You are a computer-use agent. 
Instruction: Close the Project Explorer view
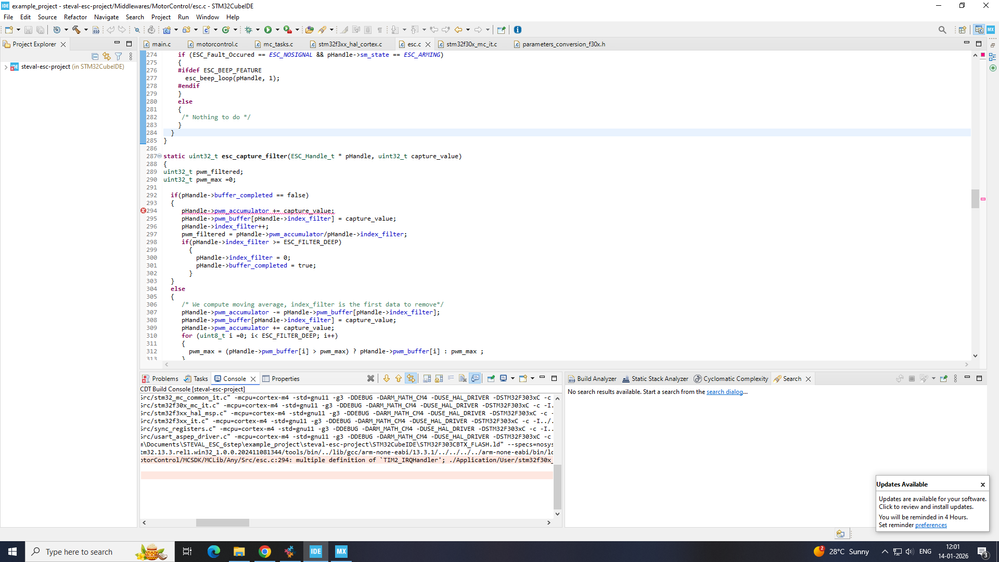(63, 44)
